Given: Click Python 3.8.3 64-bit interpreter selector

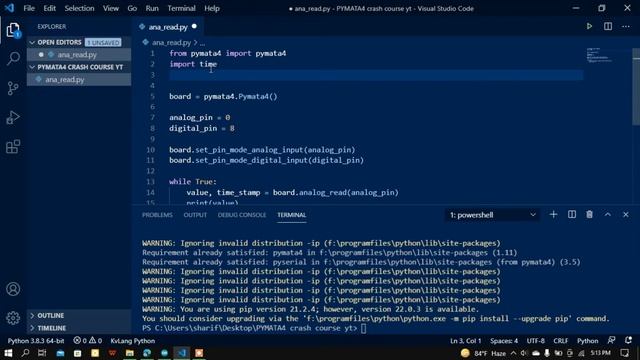Looking at the screenshot, I should pos(36,340).
